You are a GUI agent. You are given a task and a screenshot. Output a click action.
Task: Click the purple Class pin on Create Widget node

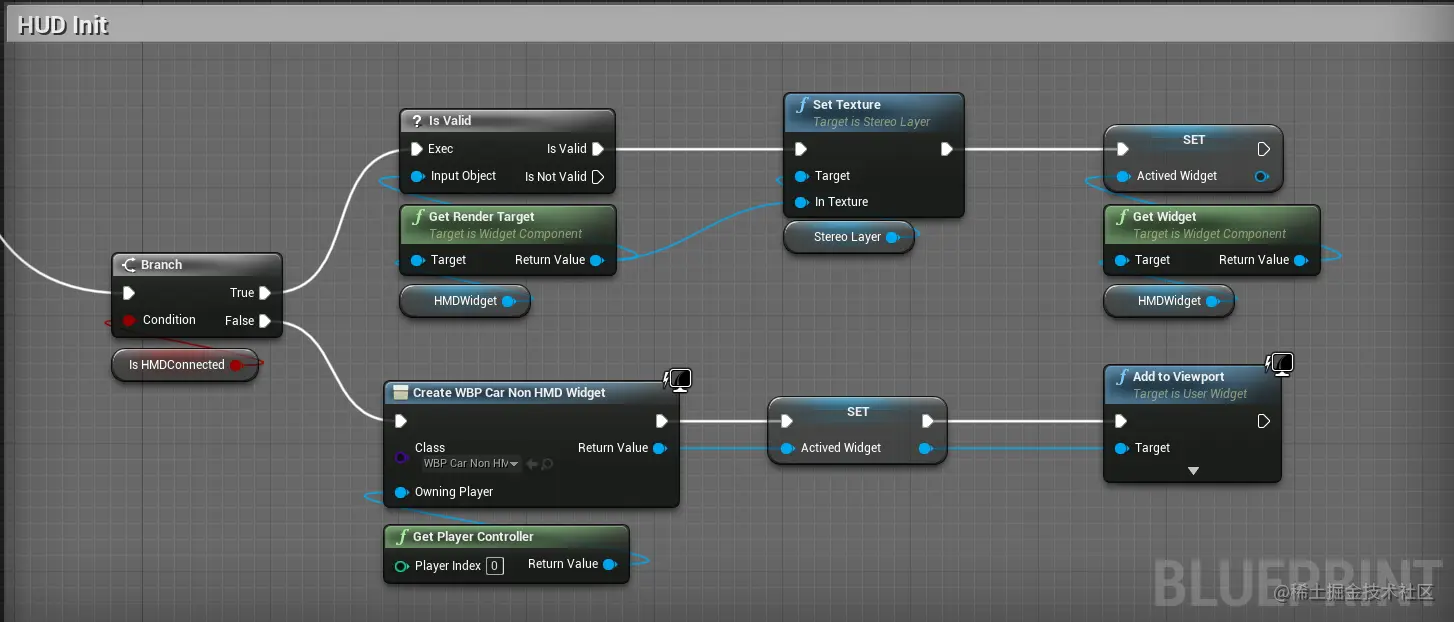[401, 457]
